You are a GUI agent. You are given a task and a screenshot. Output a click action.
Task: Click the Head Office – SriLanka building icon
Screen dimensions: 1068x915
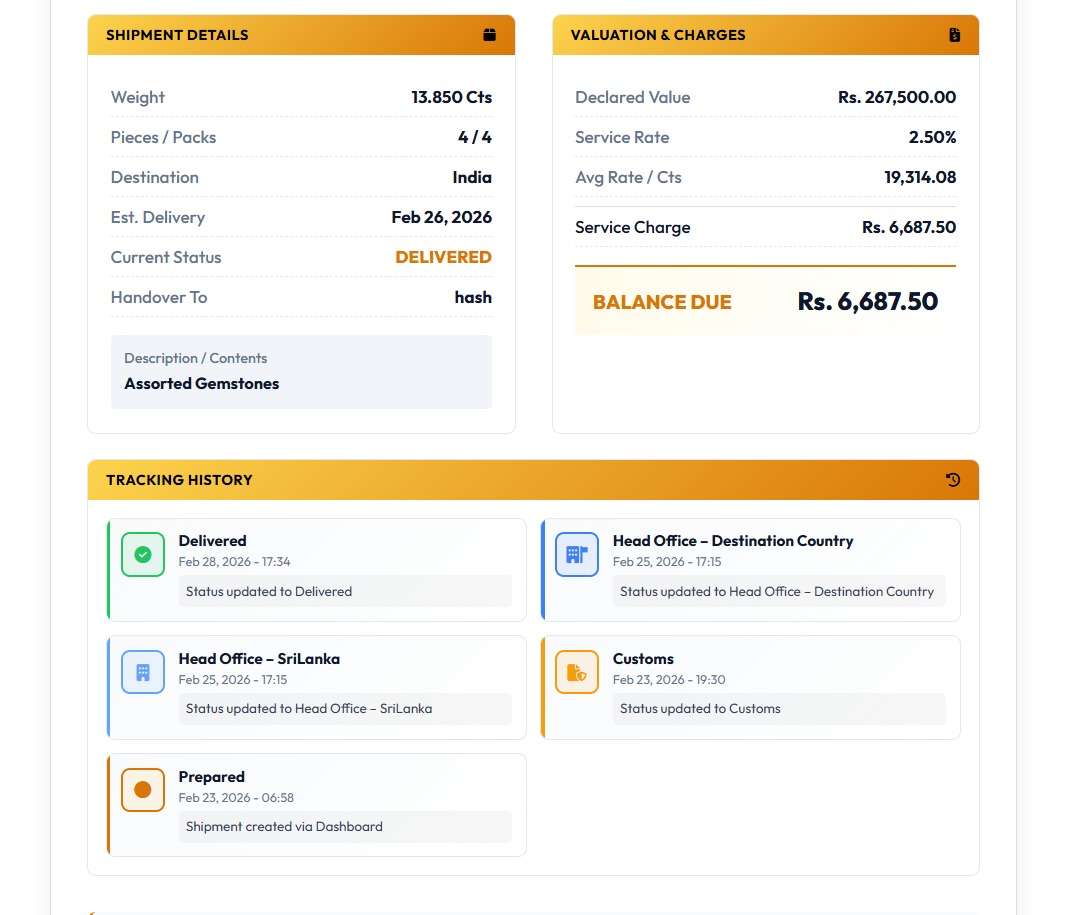coord(143,672)
